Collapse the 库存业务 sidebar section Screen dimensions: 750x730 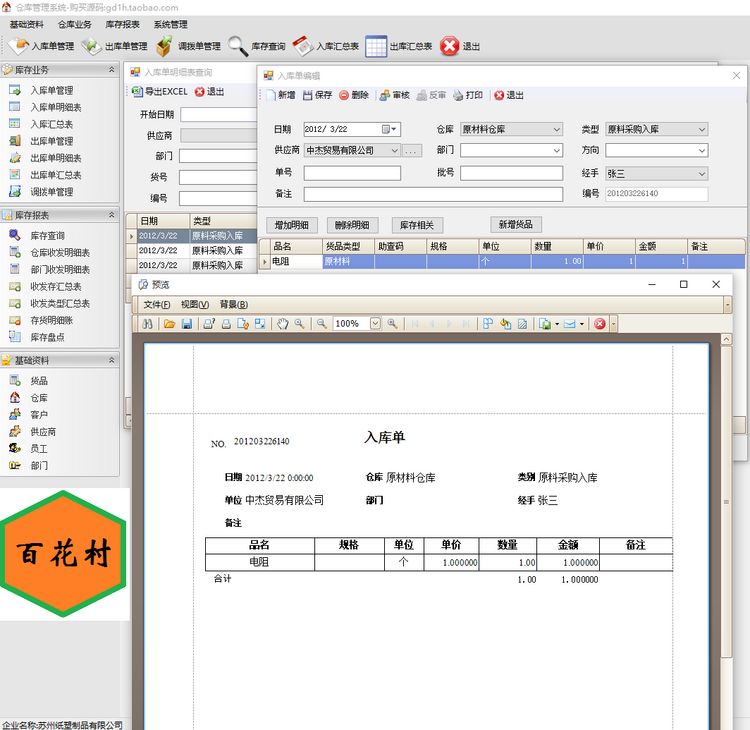pyautogui.click(x=111, y=70)
